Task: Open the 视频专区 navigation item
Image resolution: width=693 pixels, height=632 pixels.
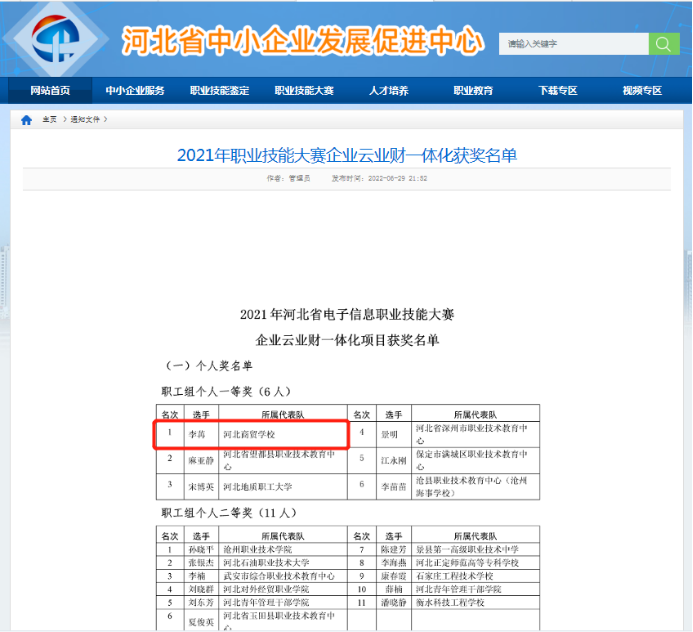Action: coord(642,91)
